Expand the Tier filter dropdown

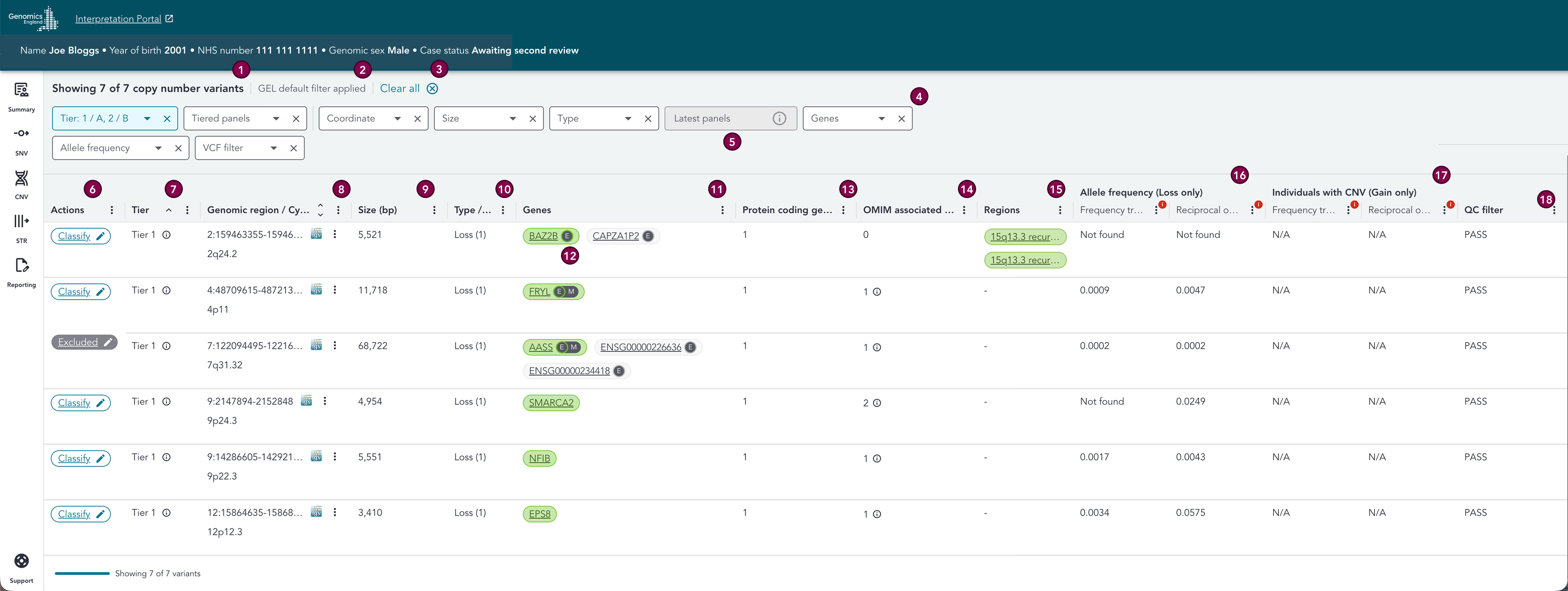click(147, 119)
